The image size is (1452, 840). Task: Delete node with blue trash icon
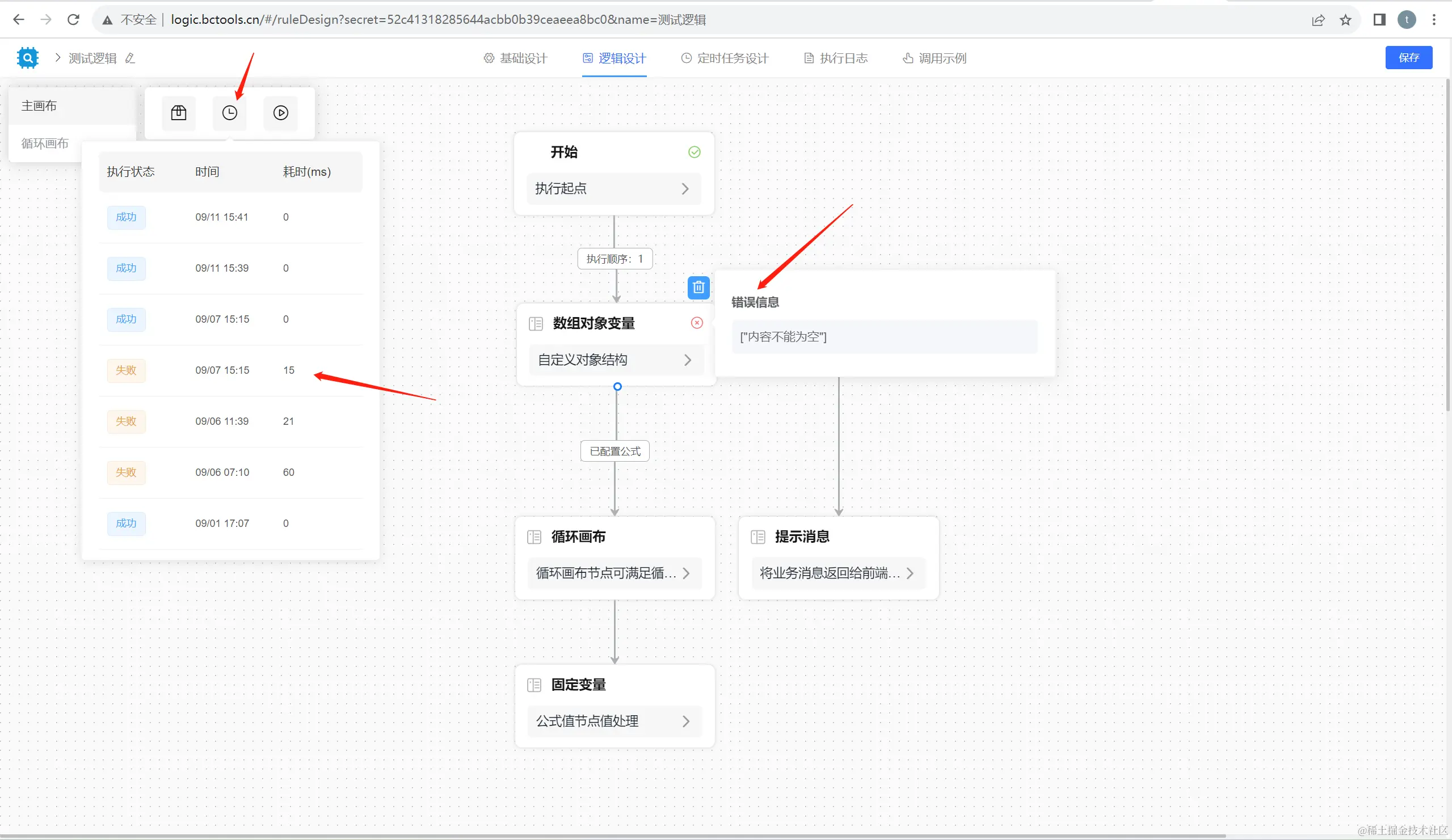698,287
